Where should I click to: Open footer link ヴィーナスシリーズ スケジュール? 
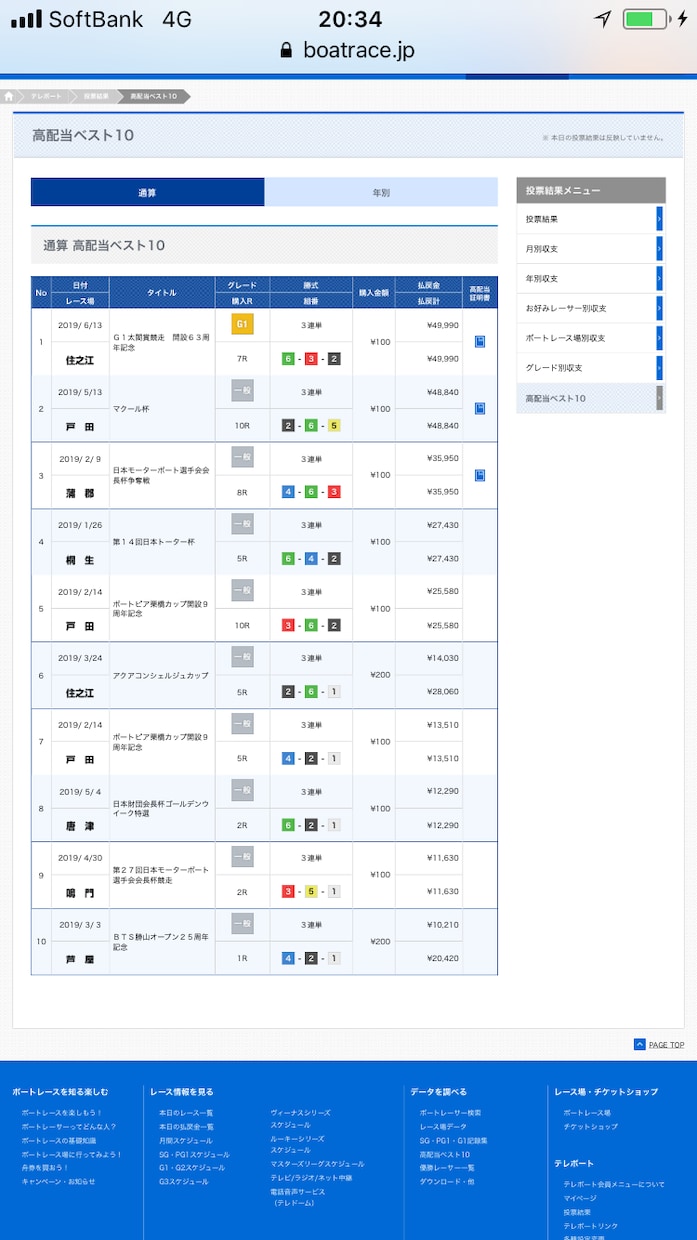[x=300, y=1118]
